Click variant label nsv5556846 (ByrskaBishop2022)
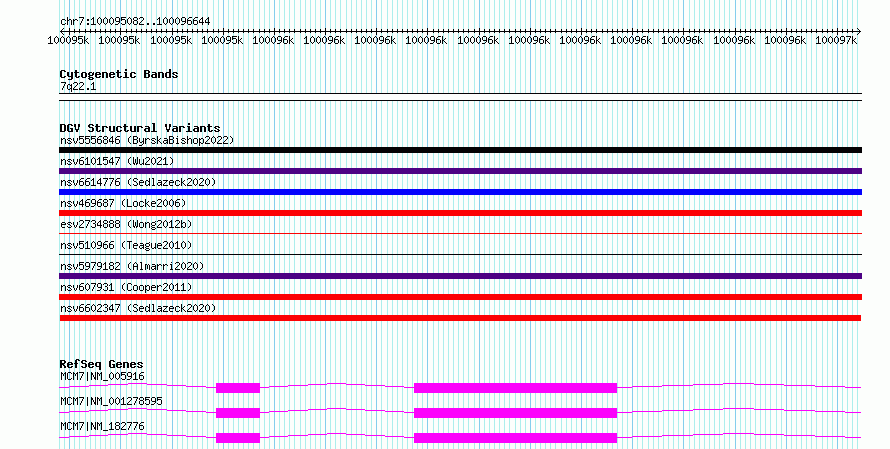The image size is (890, 449). coord(147,140)
